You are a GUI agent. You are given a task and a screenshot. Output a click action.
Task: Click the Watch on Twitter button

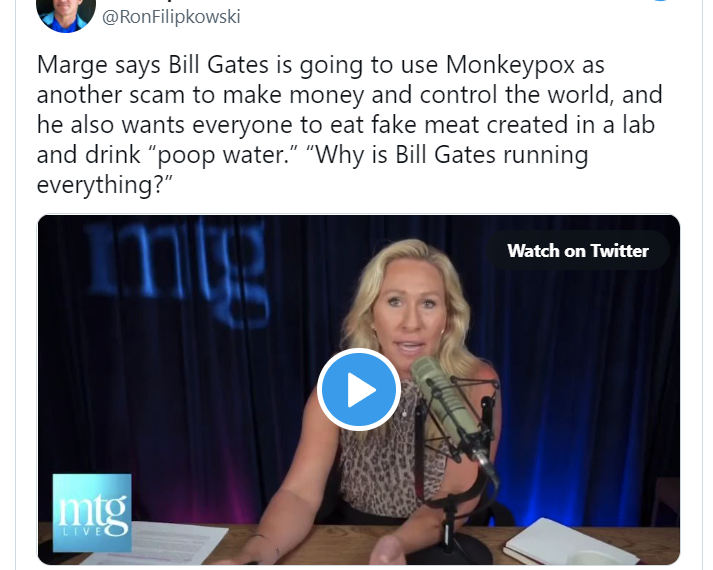578,250
